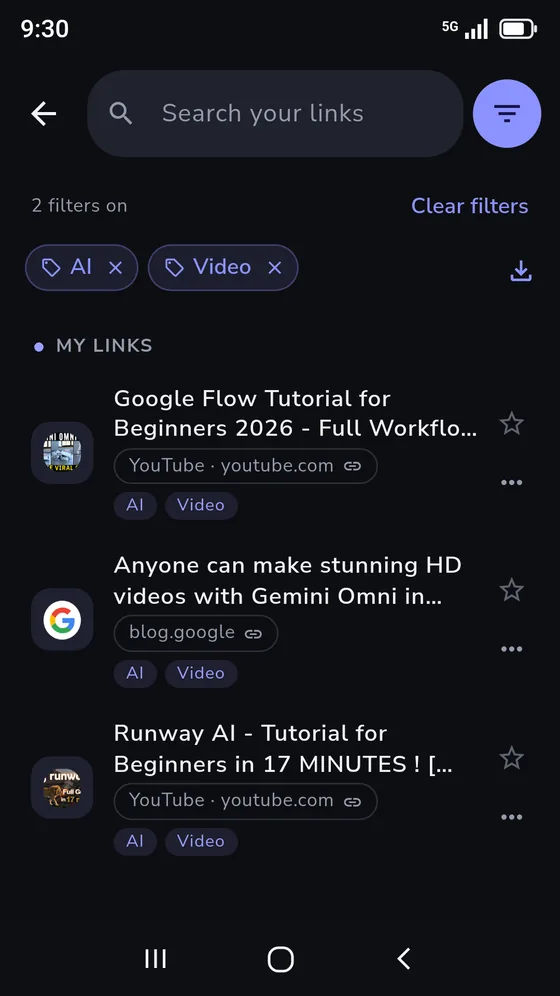Select AI tag under Runway AI Tutorial
The image size is (560, 996).
pos(135,841)
